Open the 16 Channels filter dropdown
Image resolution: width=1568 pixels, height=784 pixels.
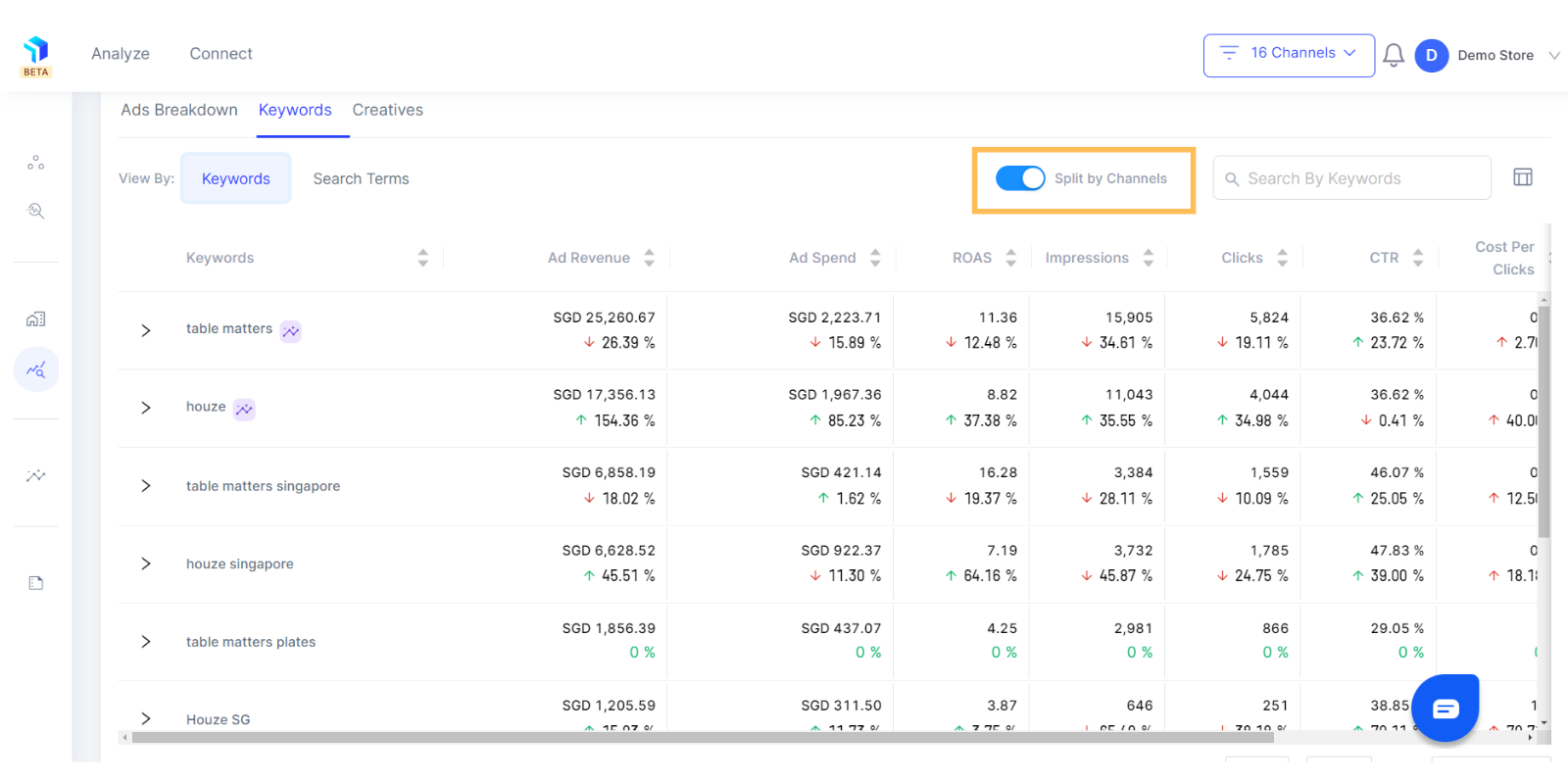(x=1289, y=55)
